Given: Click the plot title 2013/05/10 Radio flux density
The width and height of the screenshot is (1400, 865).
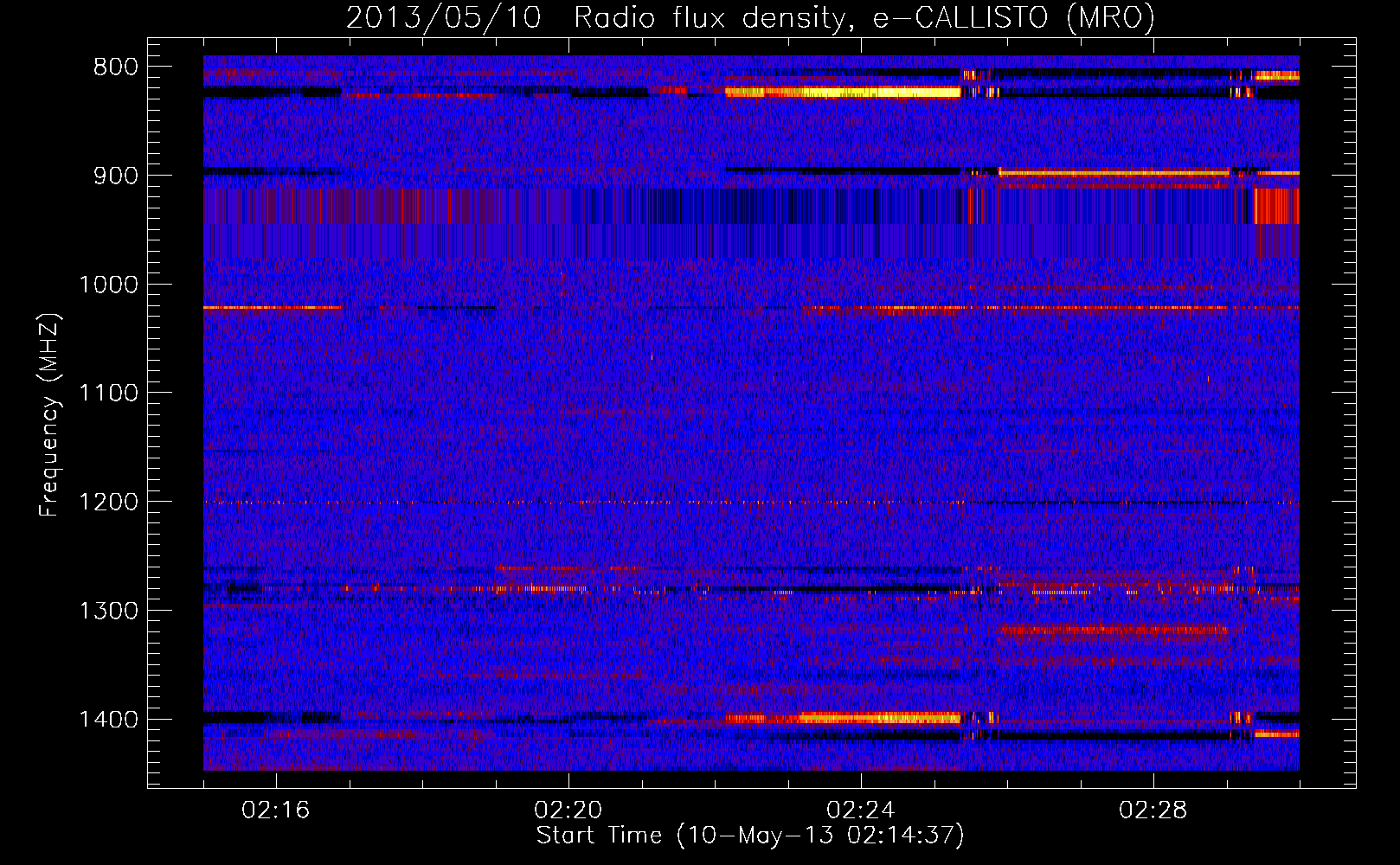Looking at the screenshot, I should (750, 17).
